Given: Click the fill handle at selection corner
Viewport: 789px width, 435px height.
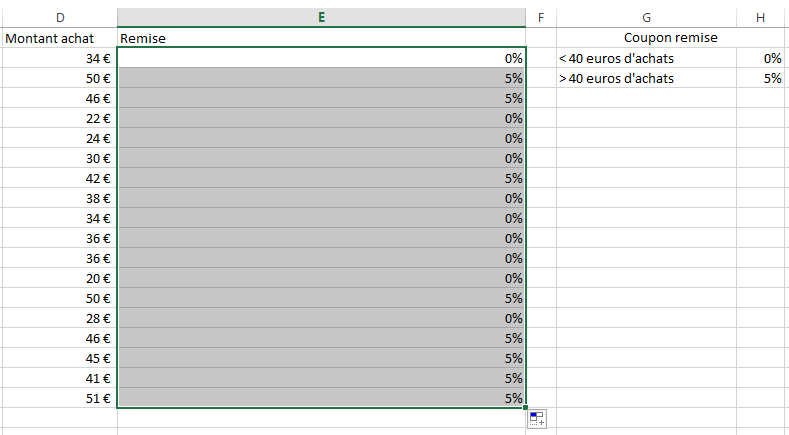Looking at the screenshot, I should (x=525, y=407).
